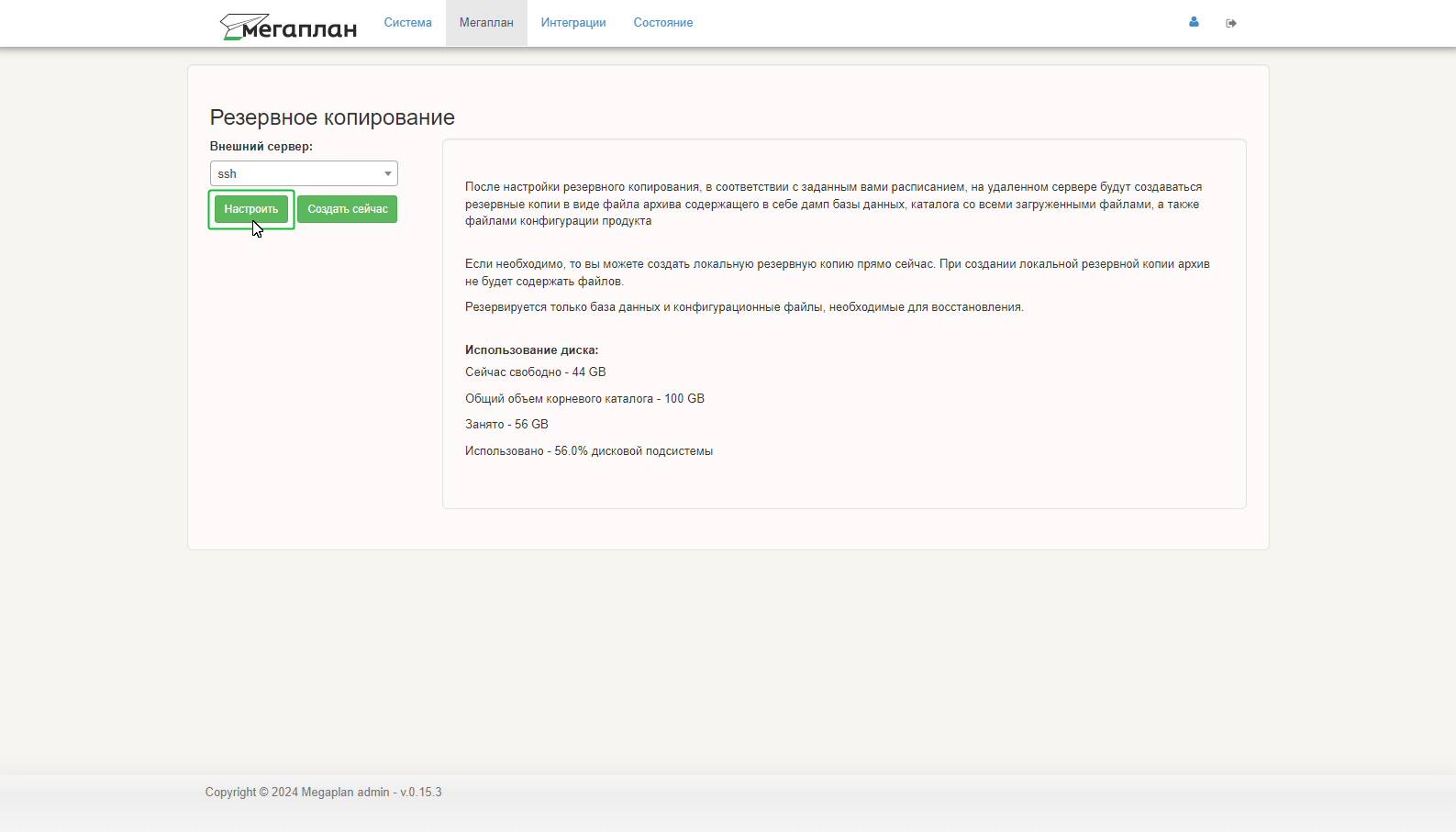The height and width of the screenshot is (832, 1456).
Task: Open the Мегаплан menu item
Action: click(486, 23)
